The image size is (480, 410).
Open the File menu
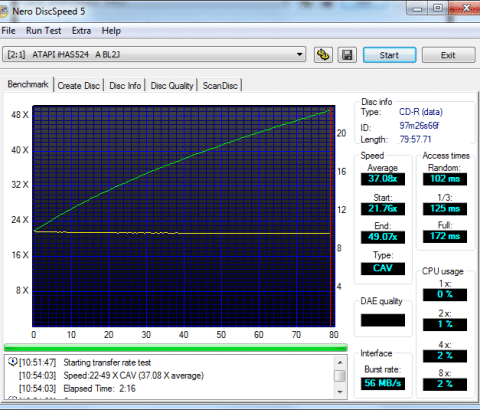[x=8, y=31]
